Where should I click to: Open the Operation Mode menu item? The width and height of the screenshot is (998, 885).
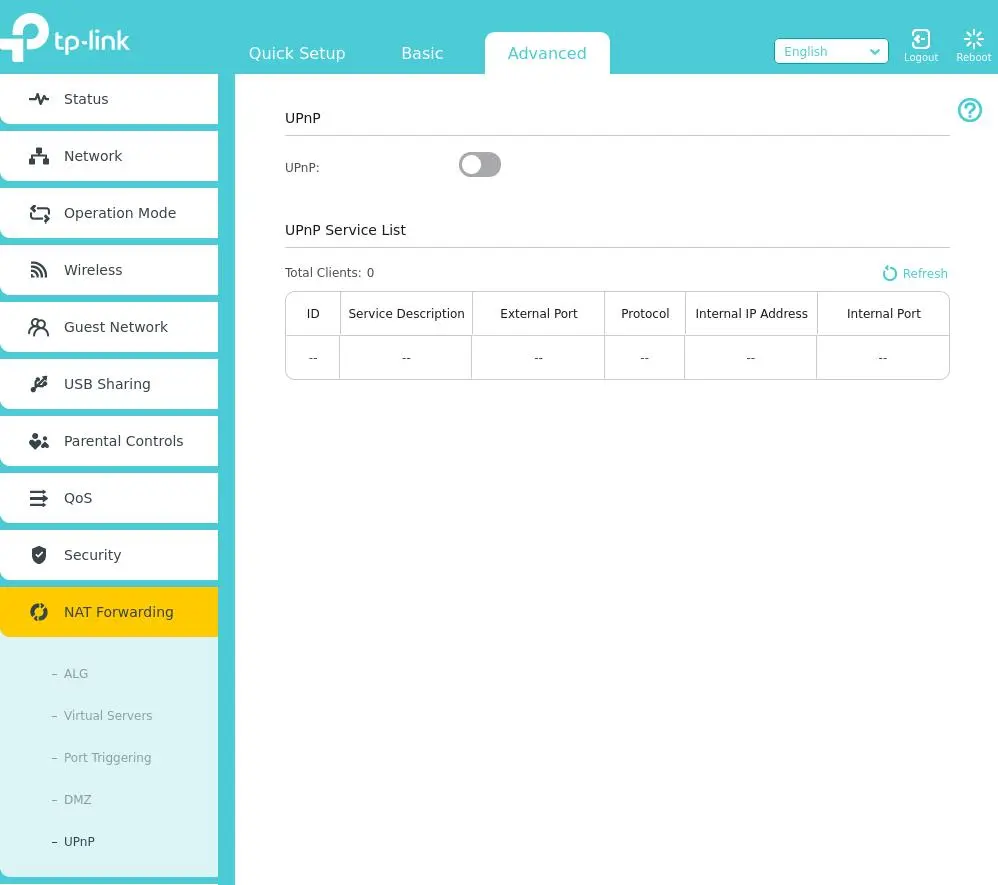click(x=109, y=213)
